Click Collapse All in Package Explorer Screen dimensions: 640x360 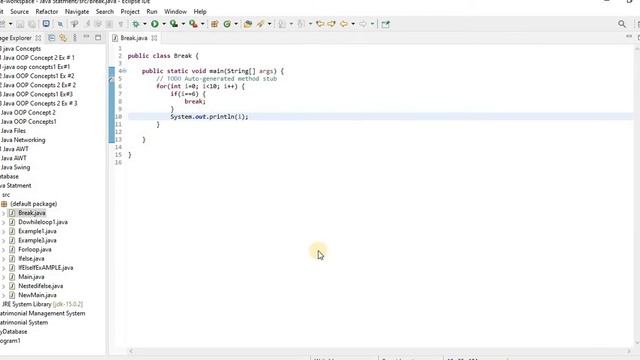51,38
